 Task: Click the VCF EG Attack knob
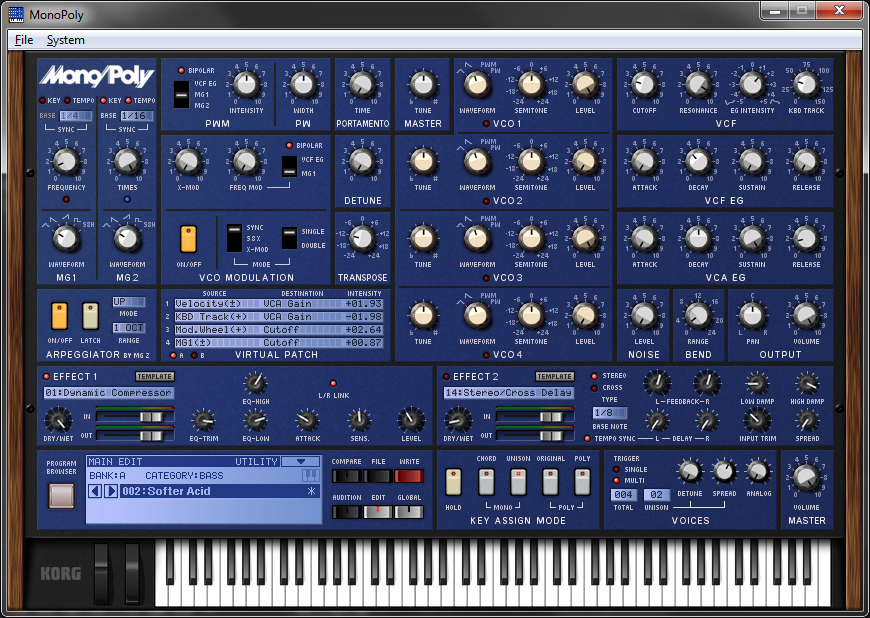(644, 162)
